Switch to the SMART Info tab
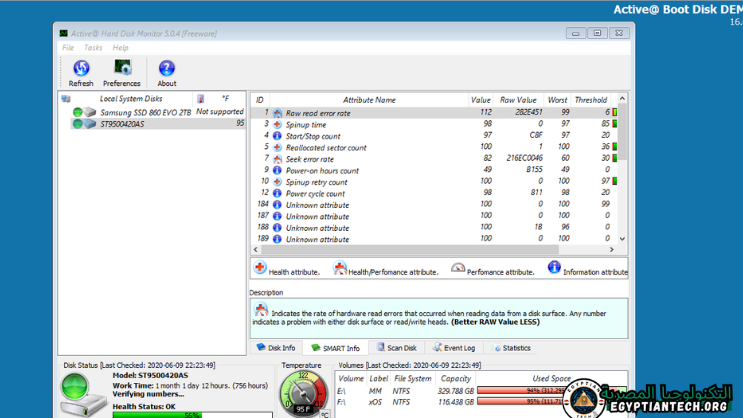 335,348
